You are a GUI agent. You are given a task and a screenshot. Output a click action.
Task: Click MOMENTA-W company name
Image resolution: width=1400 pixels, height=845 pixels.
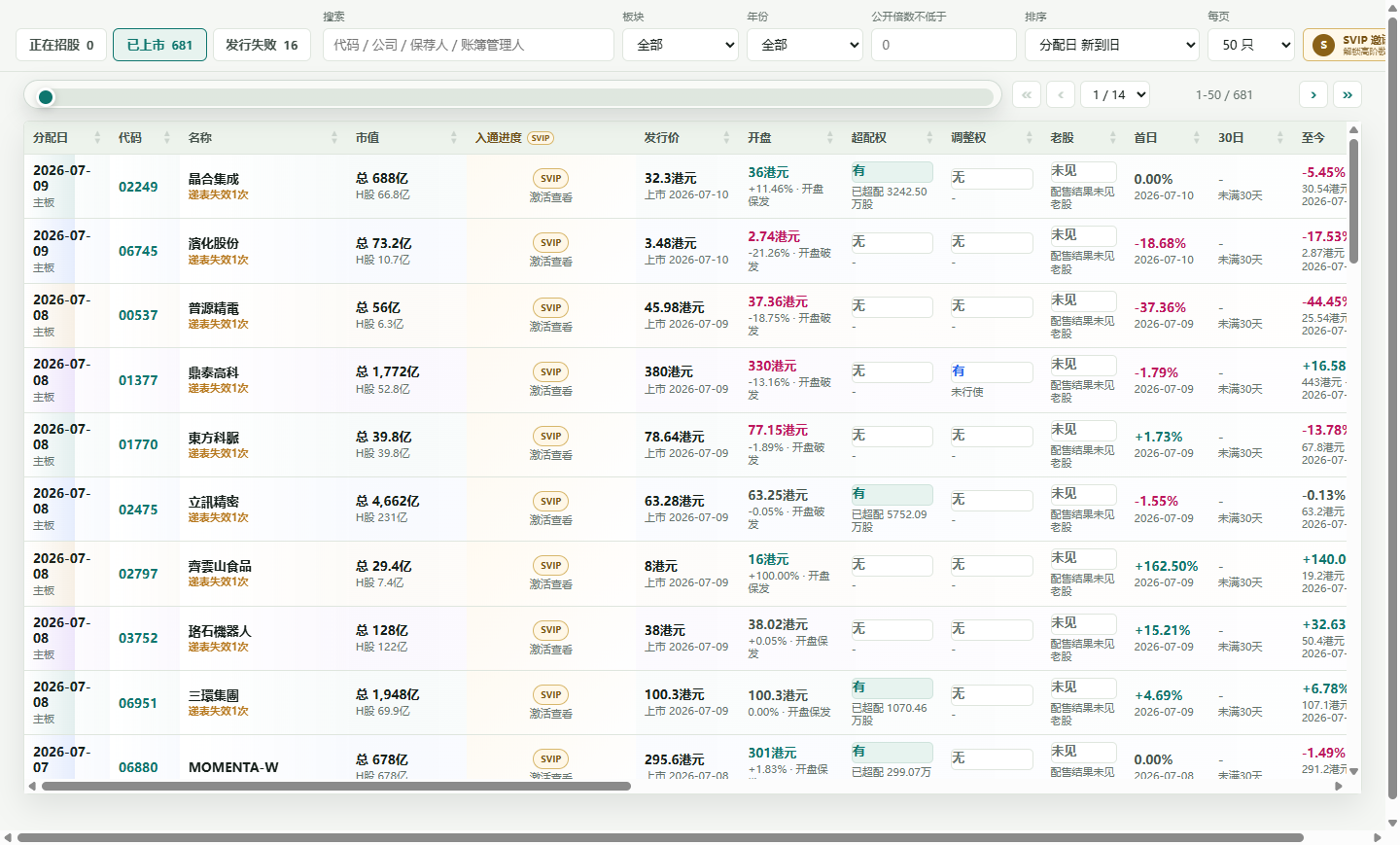[x=233, y=767]
